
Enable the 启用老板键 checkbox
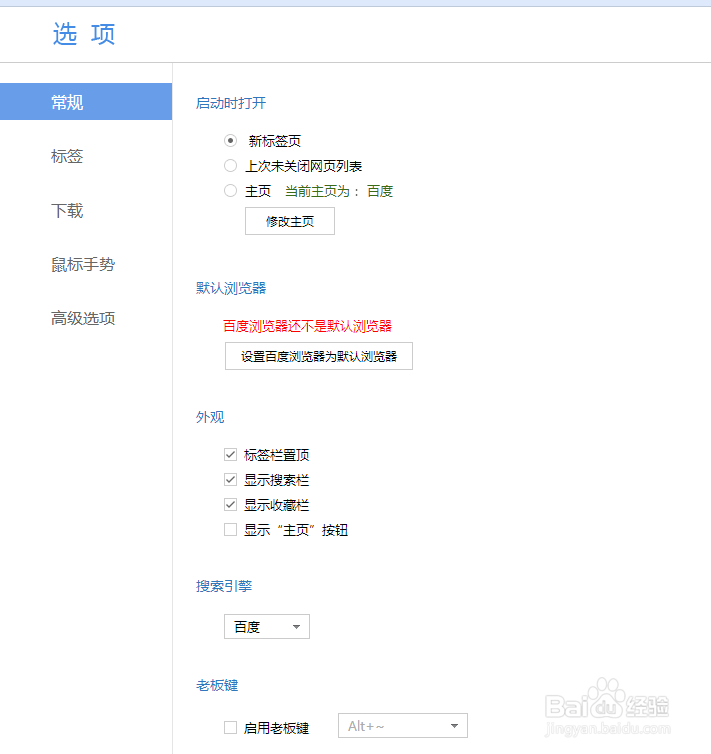230,728
